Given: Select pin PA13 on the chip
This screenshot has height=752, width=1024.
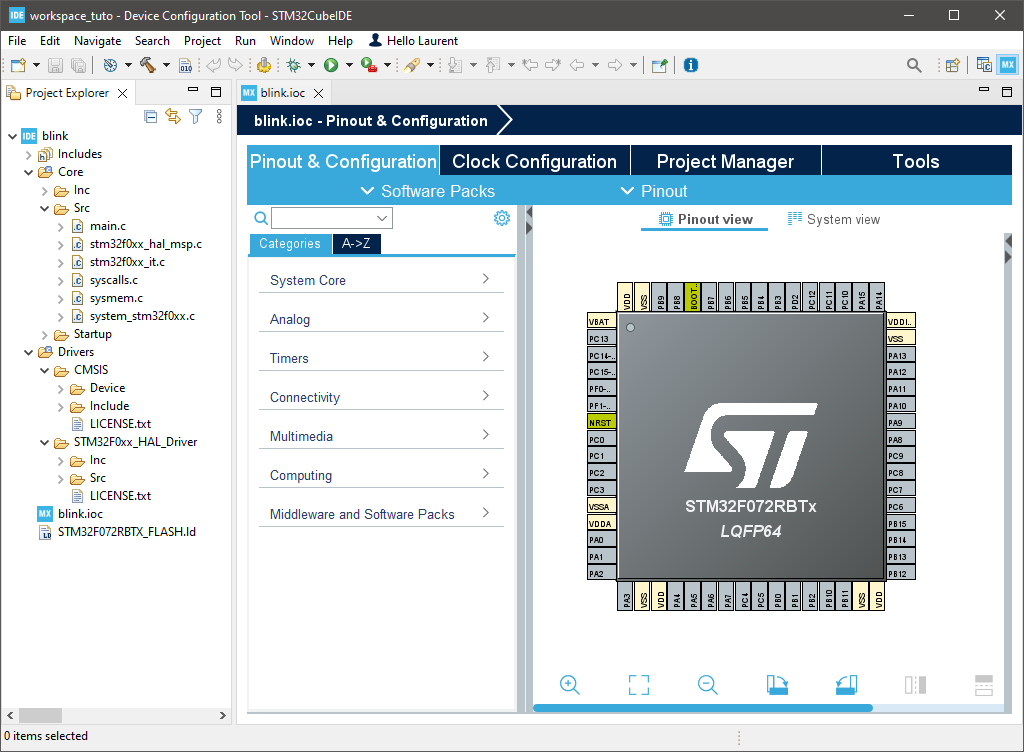Looking at the screenshot, I should 901,356.
